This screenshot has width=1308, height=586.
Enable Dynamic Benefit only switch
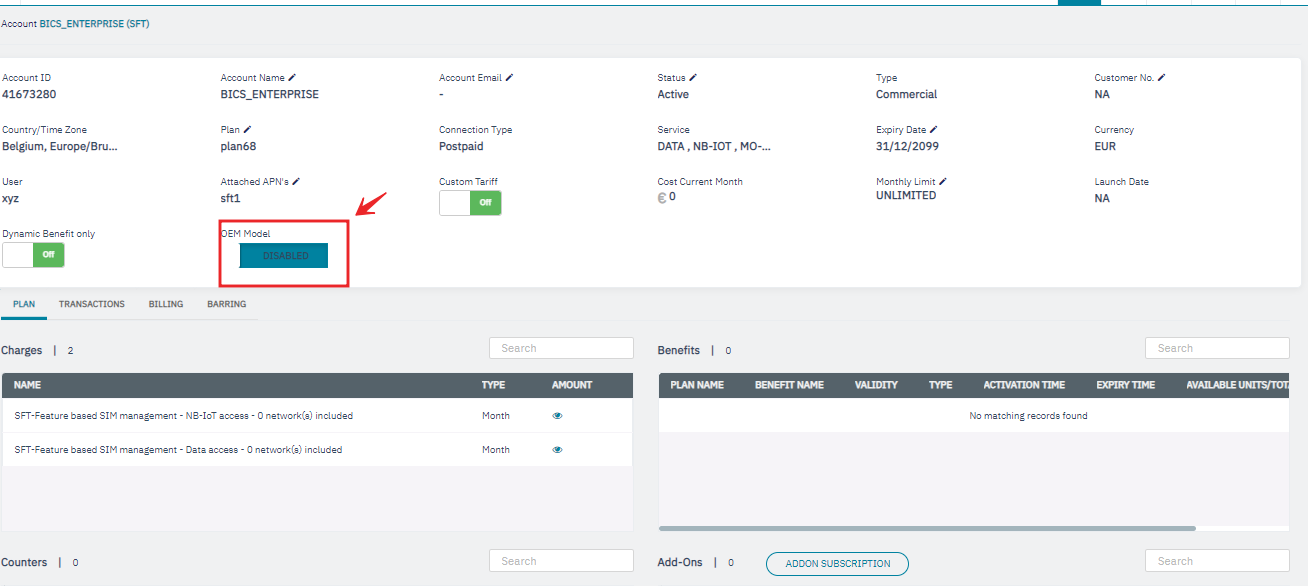tap(33, 255)
